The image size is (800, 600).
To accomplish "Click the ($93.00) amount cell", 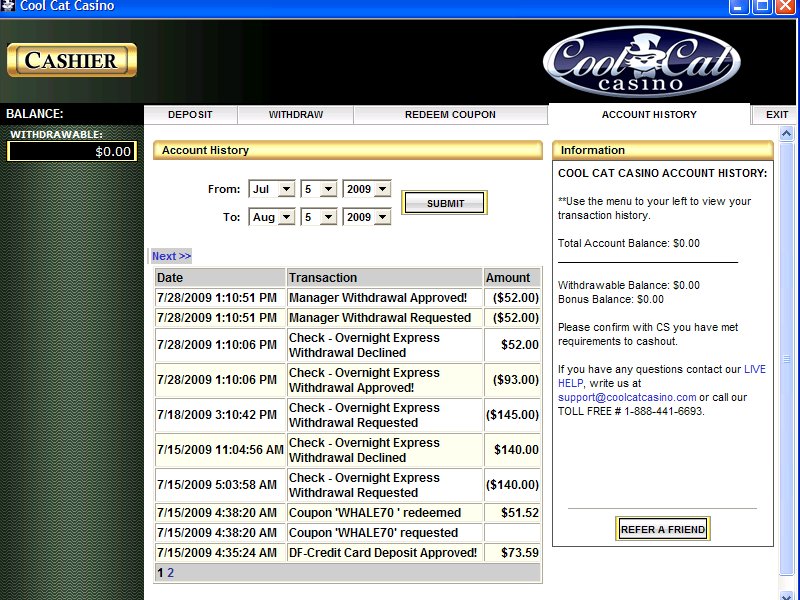I will pyautogui.click(x=512, y=380).
